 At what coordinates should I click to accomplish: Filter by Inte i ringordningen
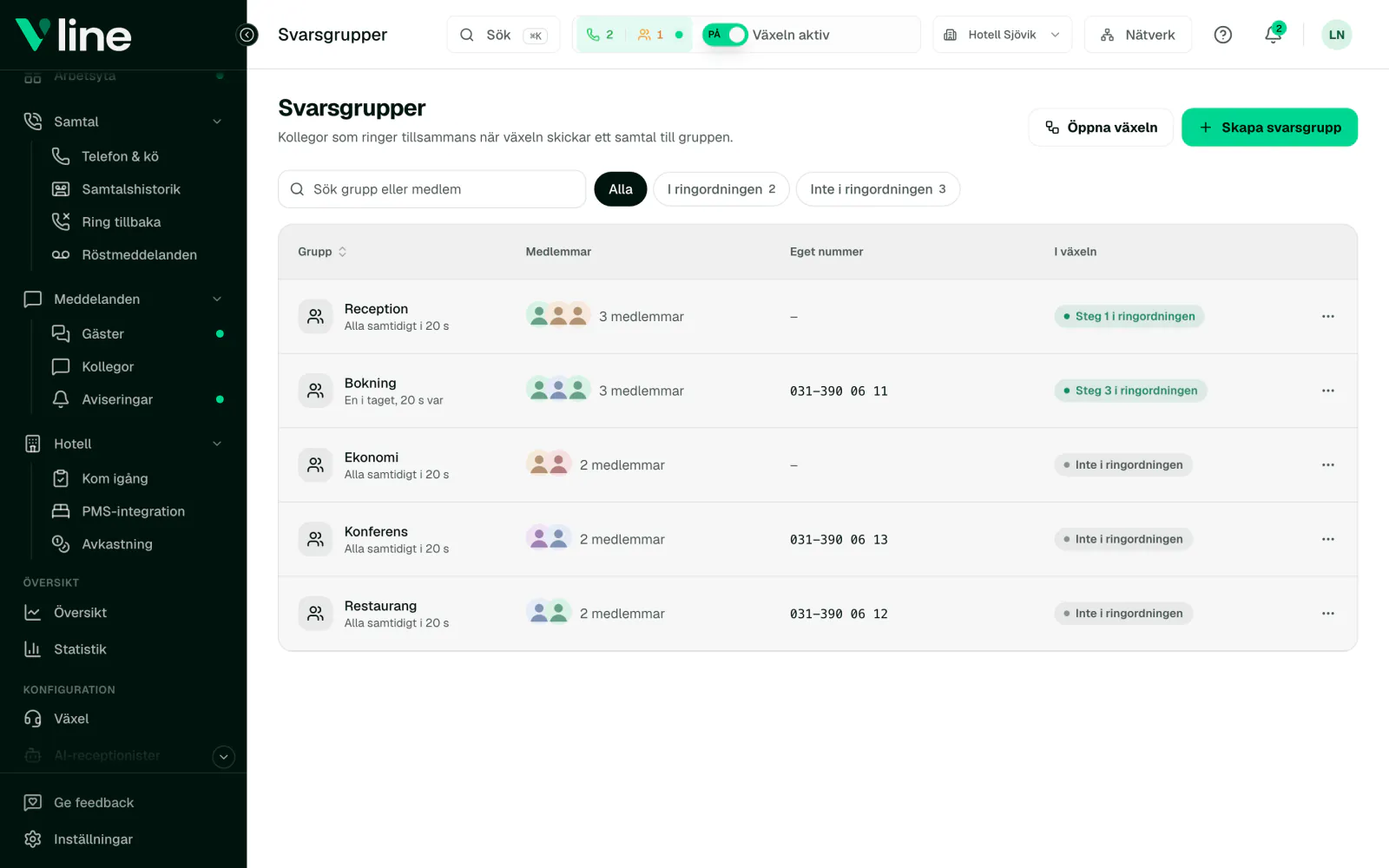click(x=878, y=189)
